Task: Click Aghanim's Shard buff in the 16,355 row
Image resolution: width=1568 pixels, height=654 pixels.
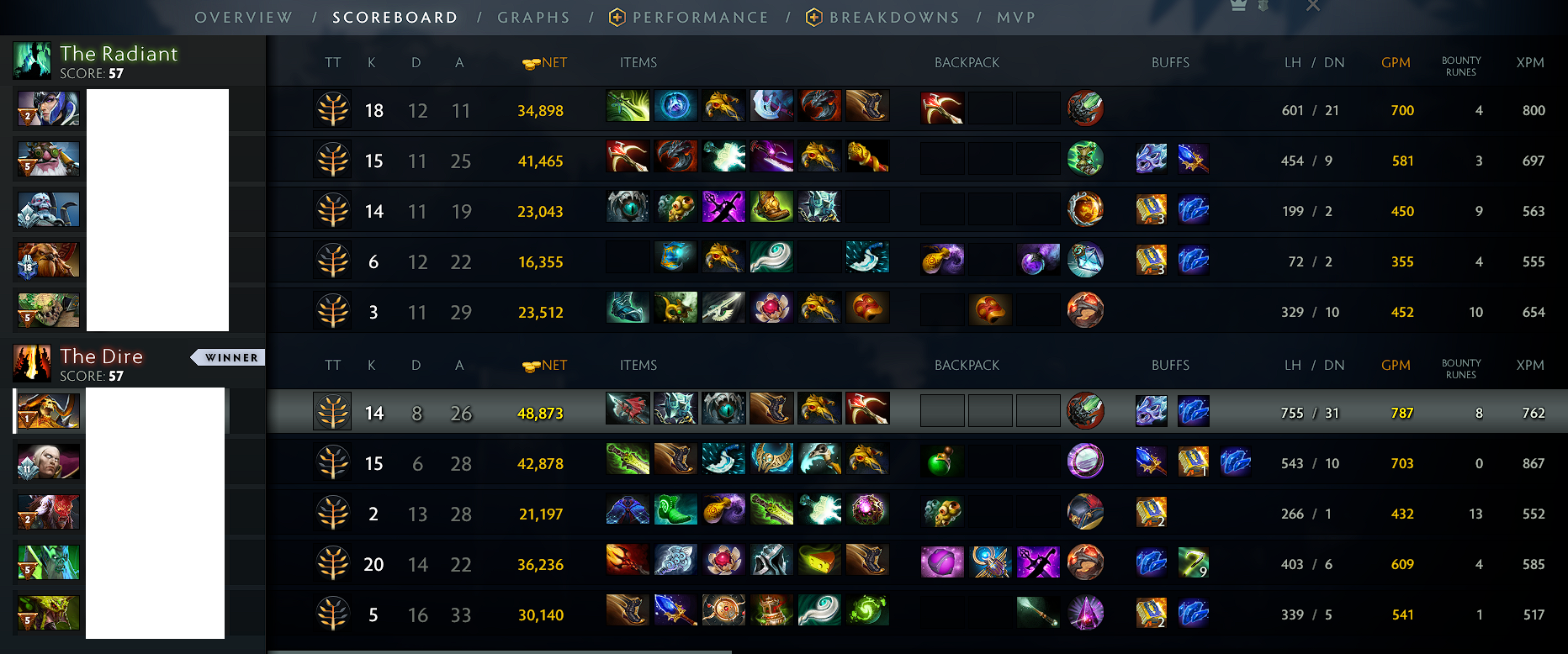Action: coord(1194,260)
